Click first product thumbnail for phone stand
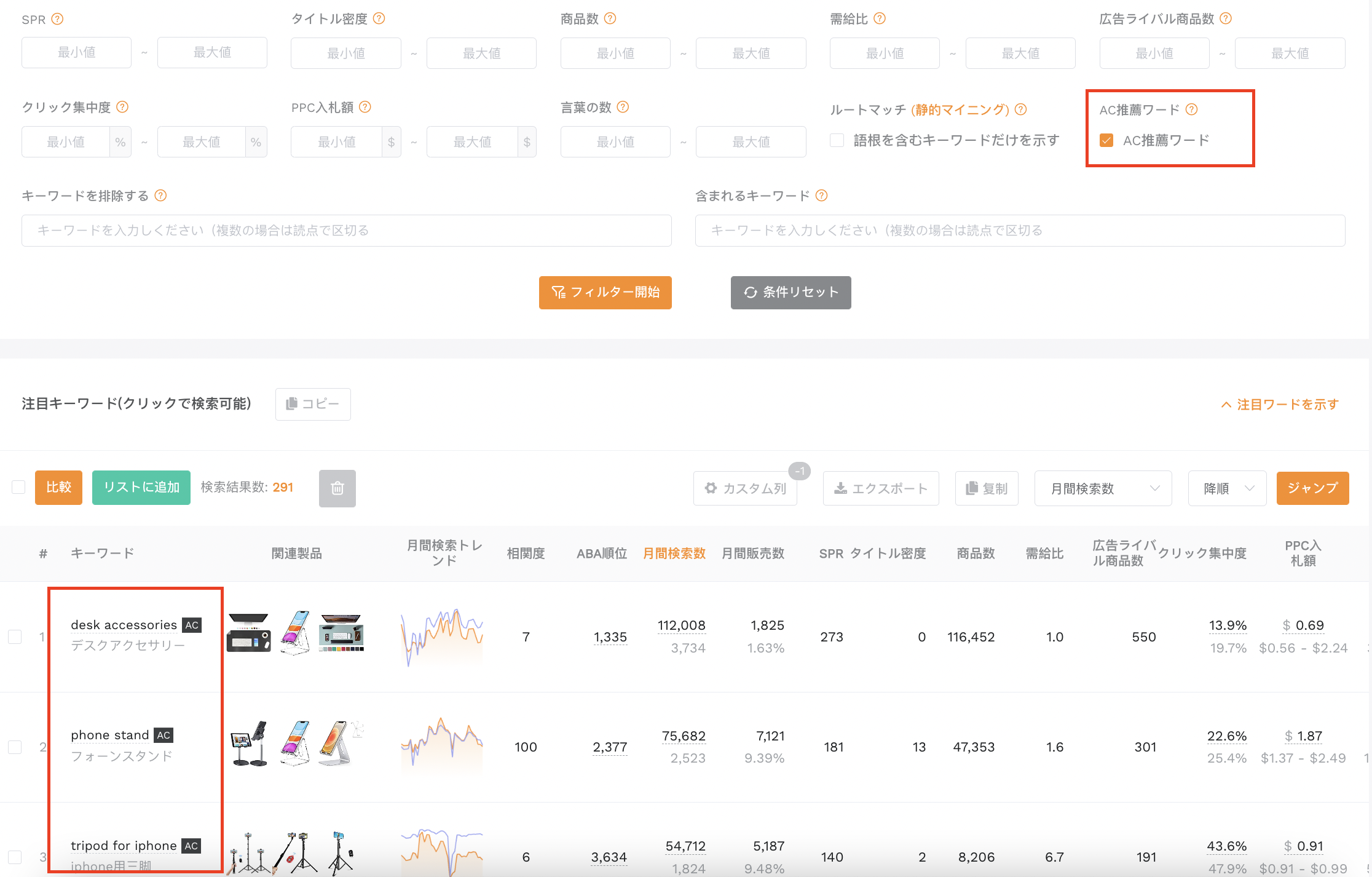This screenshot has width=1372, height=877. [249, 744]
